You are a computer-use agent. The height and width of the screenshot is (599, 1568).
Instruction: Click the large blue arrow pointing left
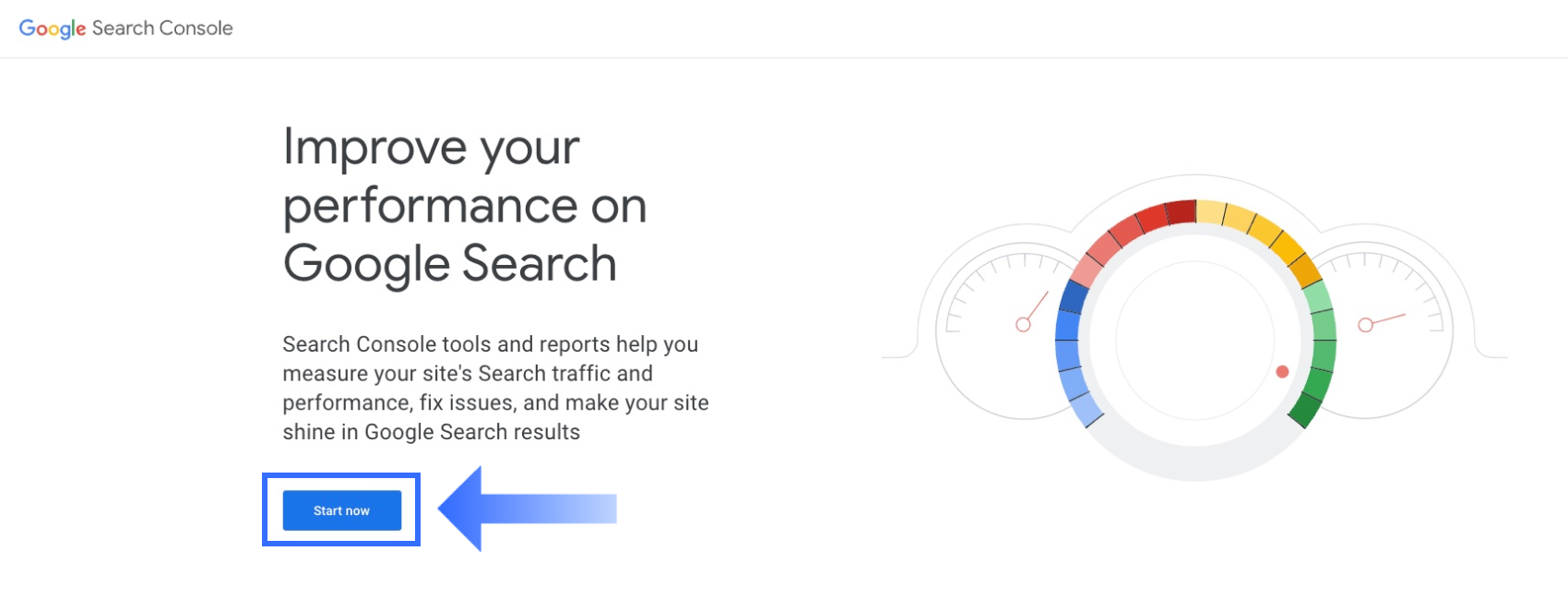click(526, 509)
